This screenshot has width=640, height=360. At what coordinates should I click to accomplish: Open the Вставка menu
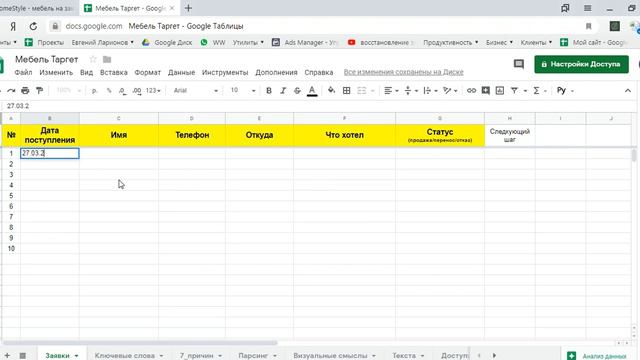(x=113, y=72)
